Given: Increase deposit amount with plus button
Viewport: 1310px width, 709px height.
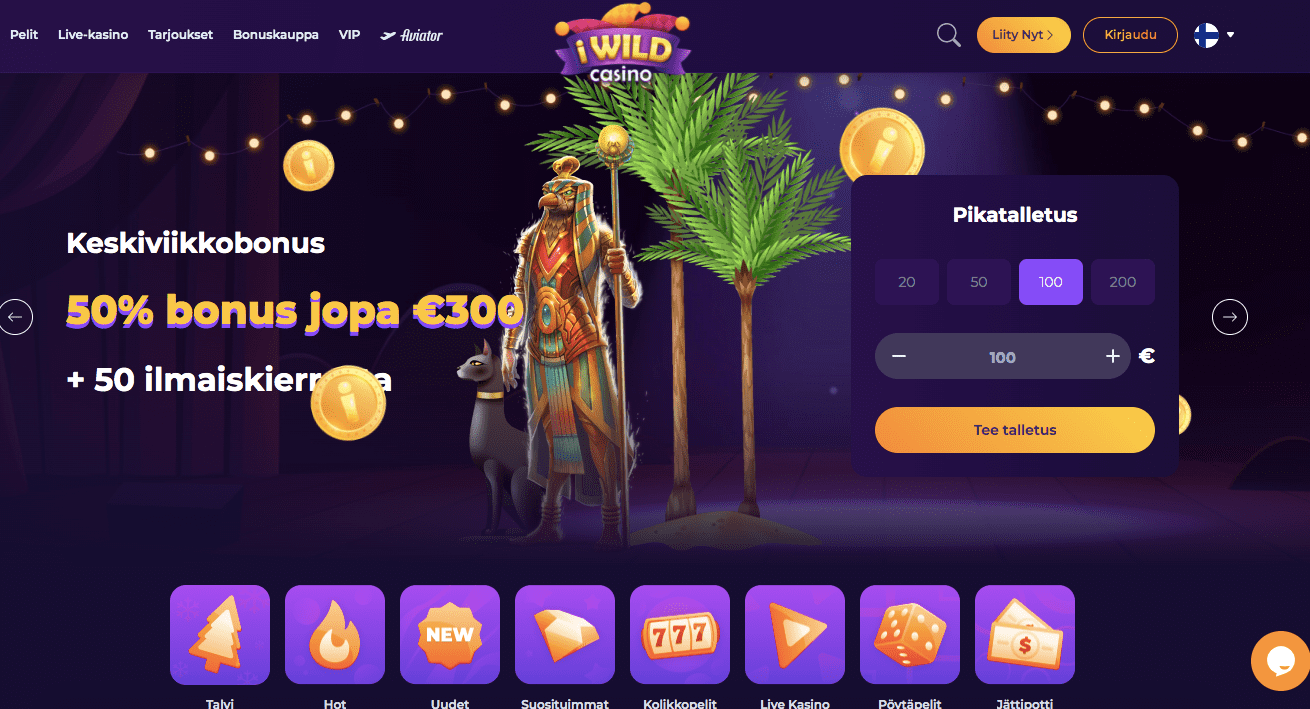Looking at the screenshot, I should 1112,357.
